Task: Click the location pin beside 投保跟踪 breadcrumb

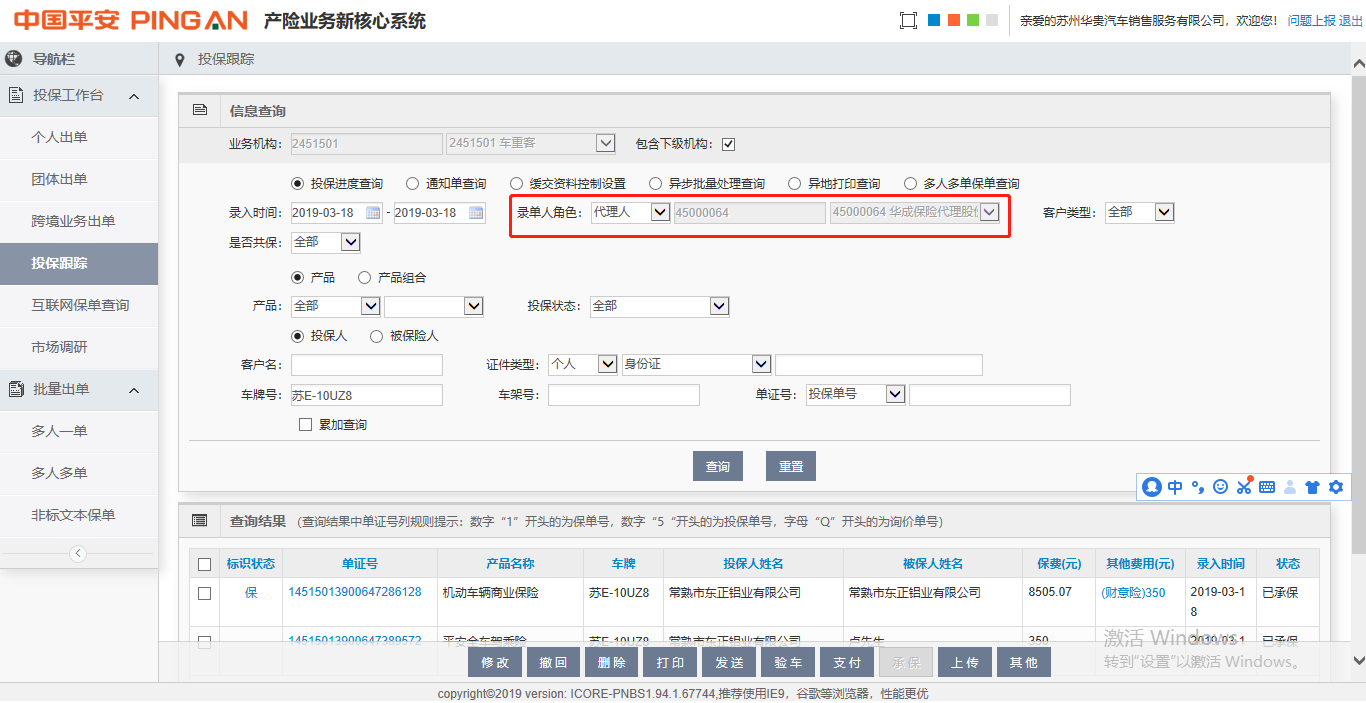Action: tap(179, 60)
